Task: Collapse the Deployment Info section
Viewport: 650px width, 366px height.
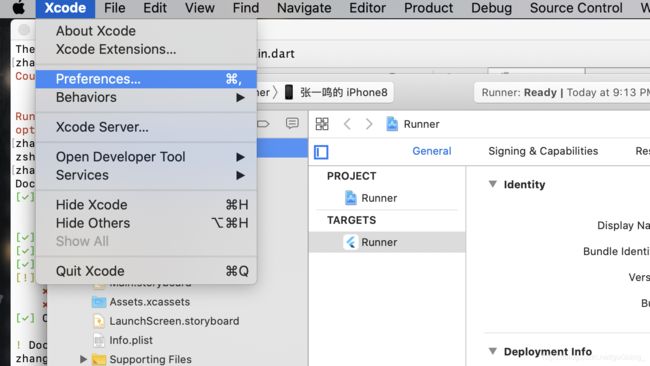Action: 492,351
